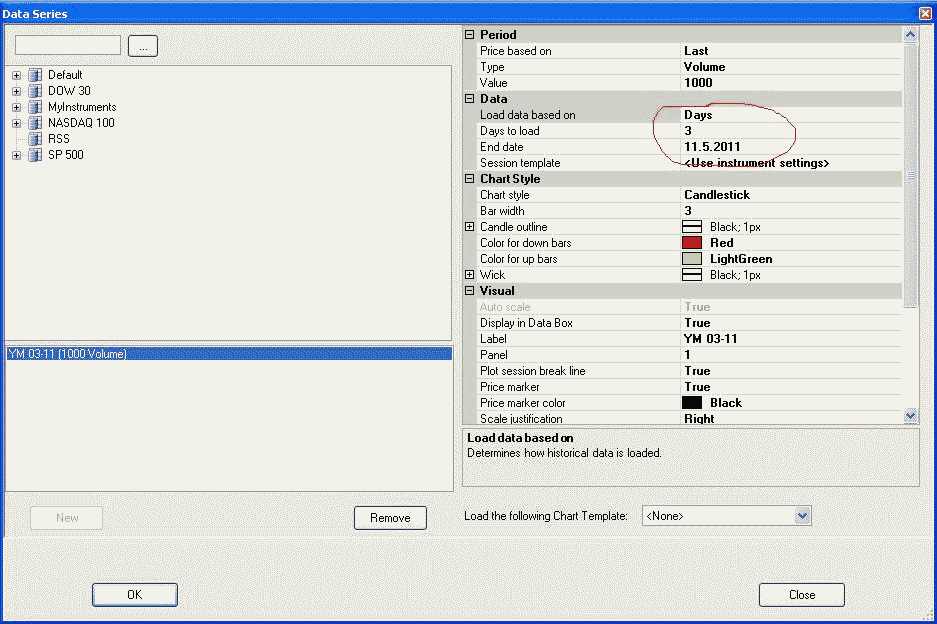This screenshot has height=624, width=937.
Task: Select the Black price marker color swatch
Action: tap(692, 403)
